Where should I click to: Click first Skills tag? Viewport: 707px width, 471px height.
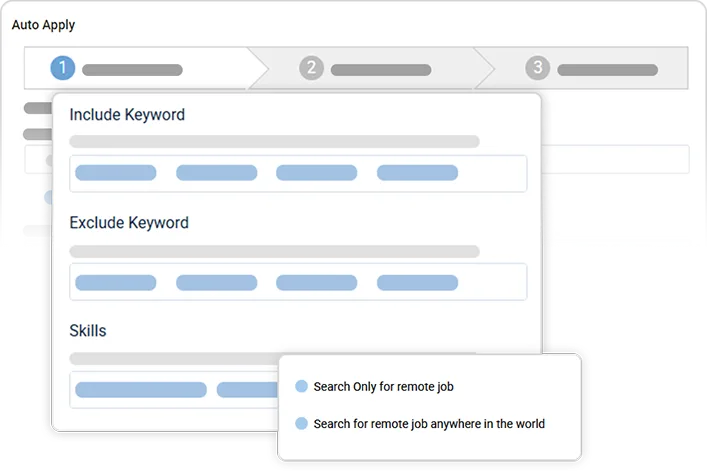[x=141, y=390]
